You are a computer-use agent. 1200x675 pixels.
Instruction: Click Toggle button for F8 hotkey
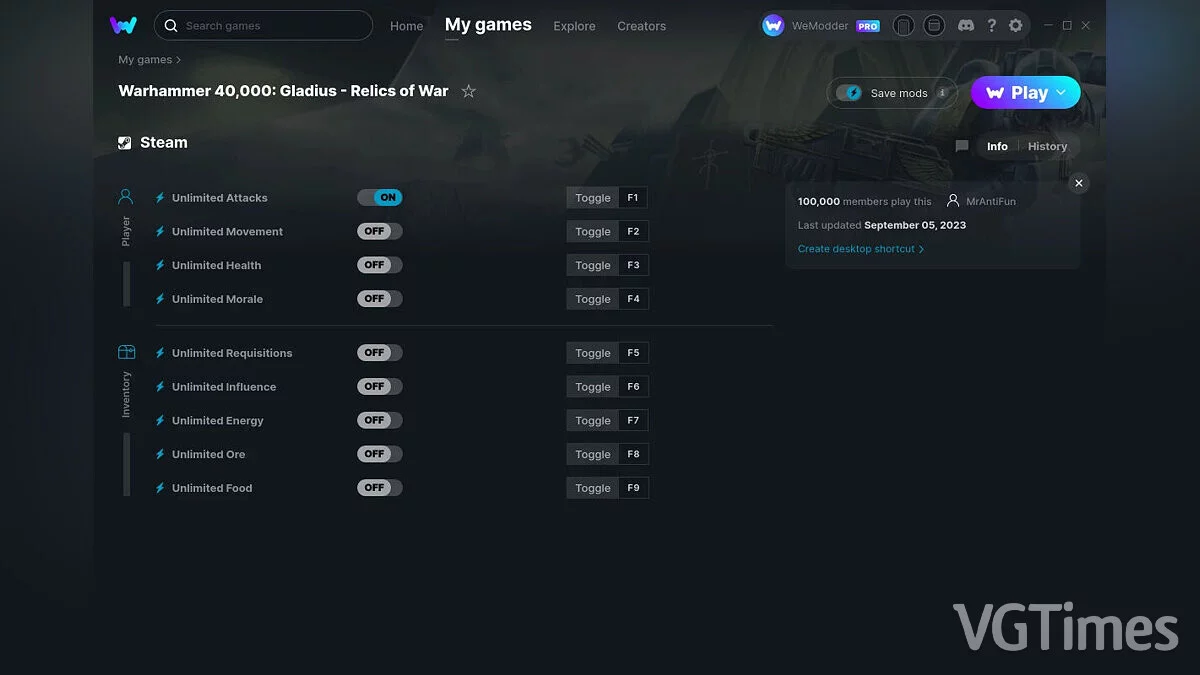click(x=593, y=454)
